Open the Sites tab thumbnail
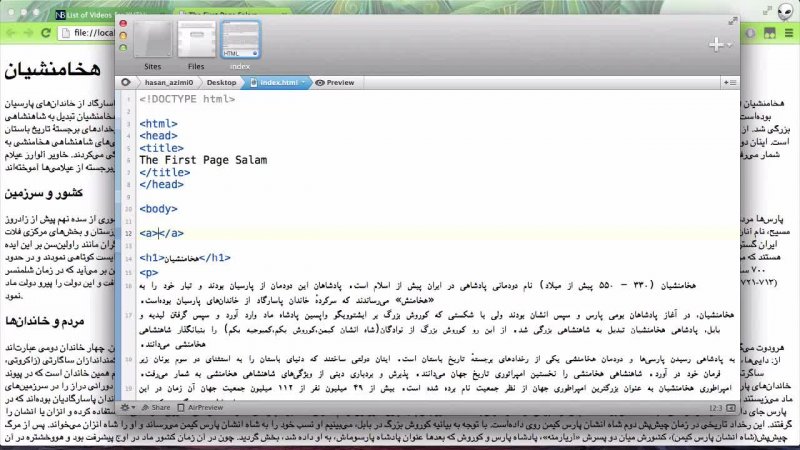Image resolution: width=800 pixels, height=450 pixels. 154,42
